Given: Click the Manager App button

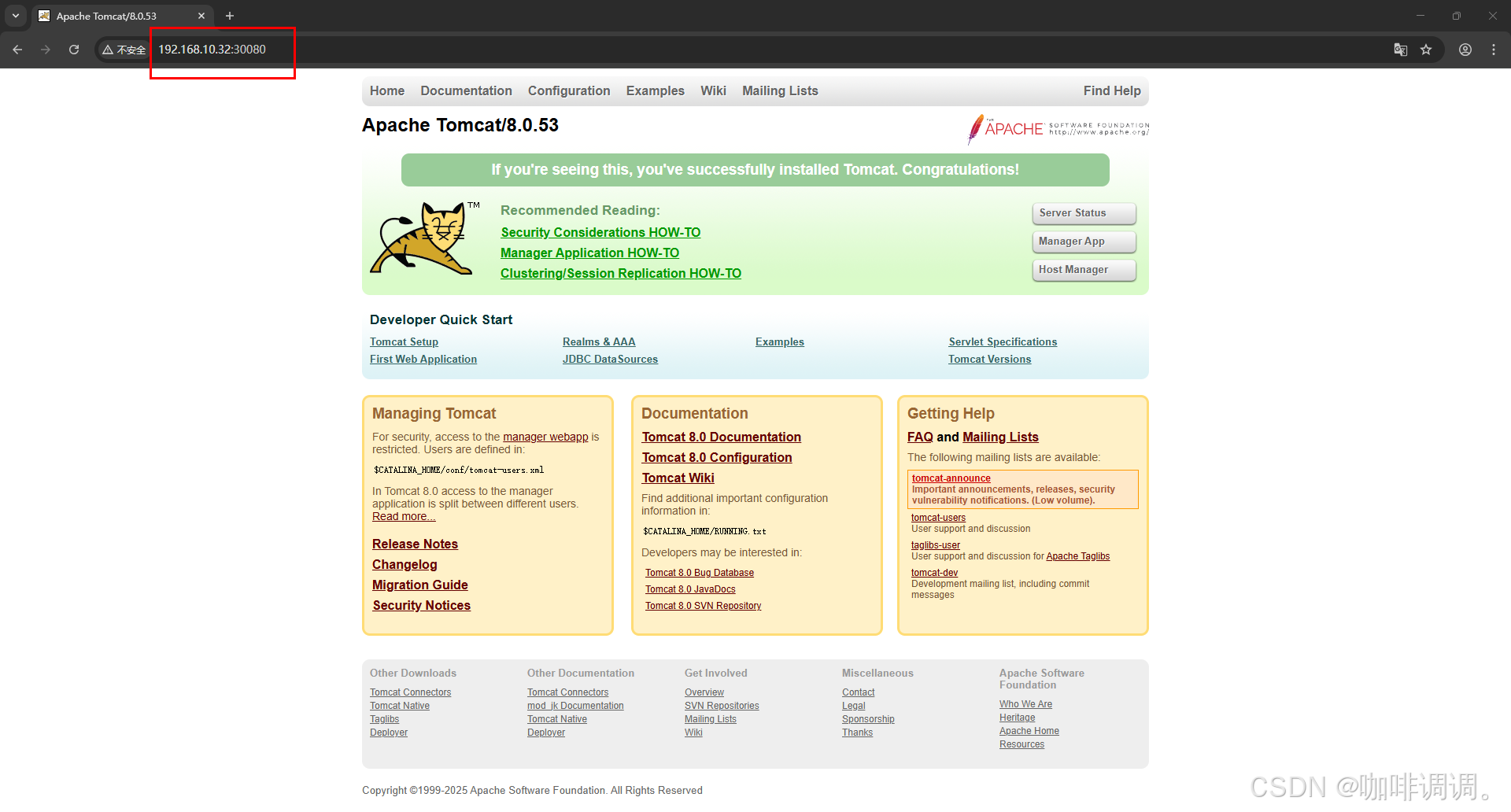Looking at the screenshot, I should coord(1084,242).
